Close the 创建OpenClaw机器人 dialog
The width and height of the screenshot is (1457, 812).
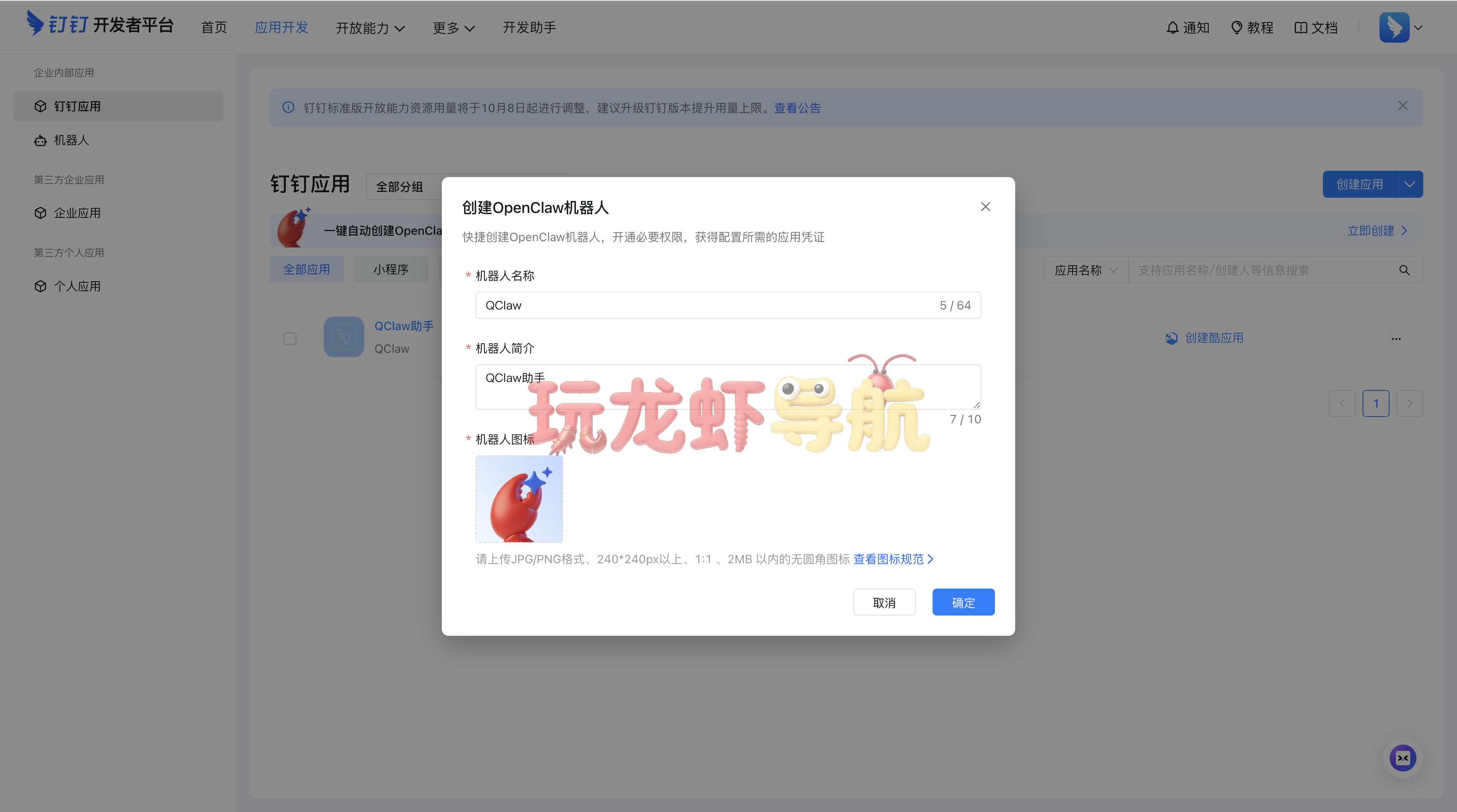tap(986, 207)
